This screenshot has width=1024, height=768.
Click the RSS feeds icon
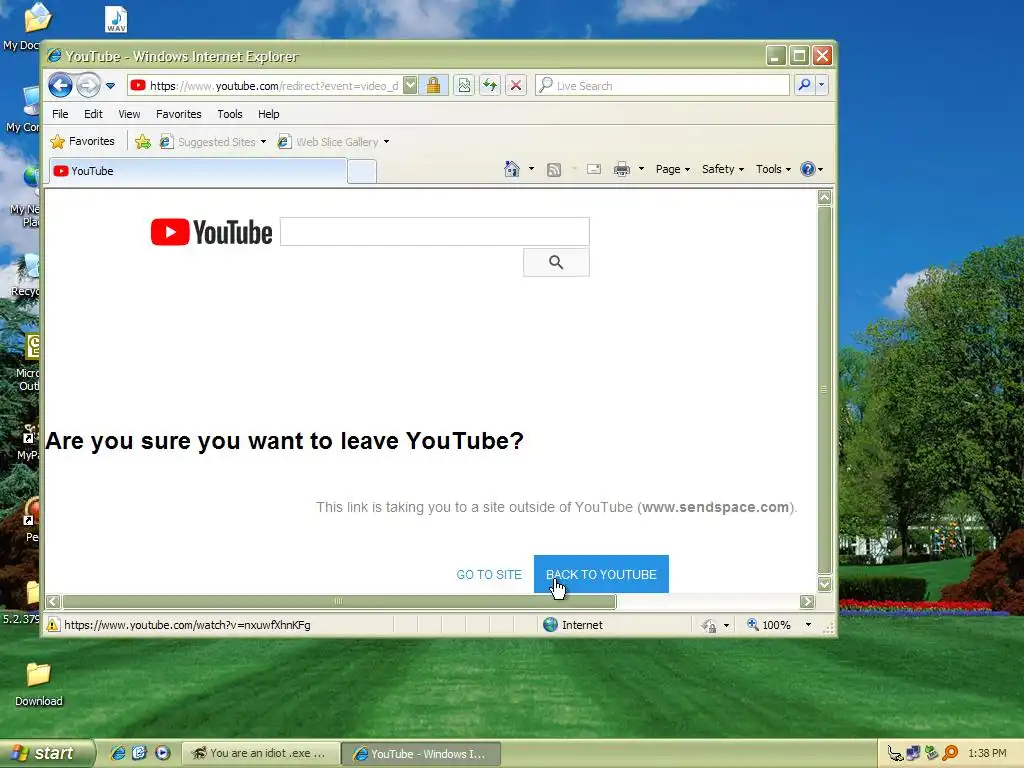(554, 170)
